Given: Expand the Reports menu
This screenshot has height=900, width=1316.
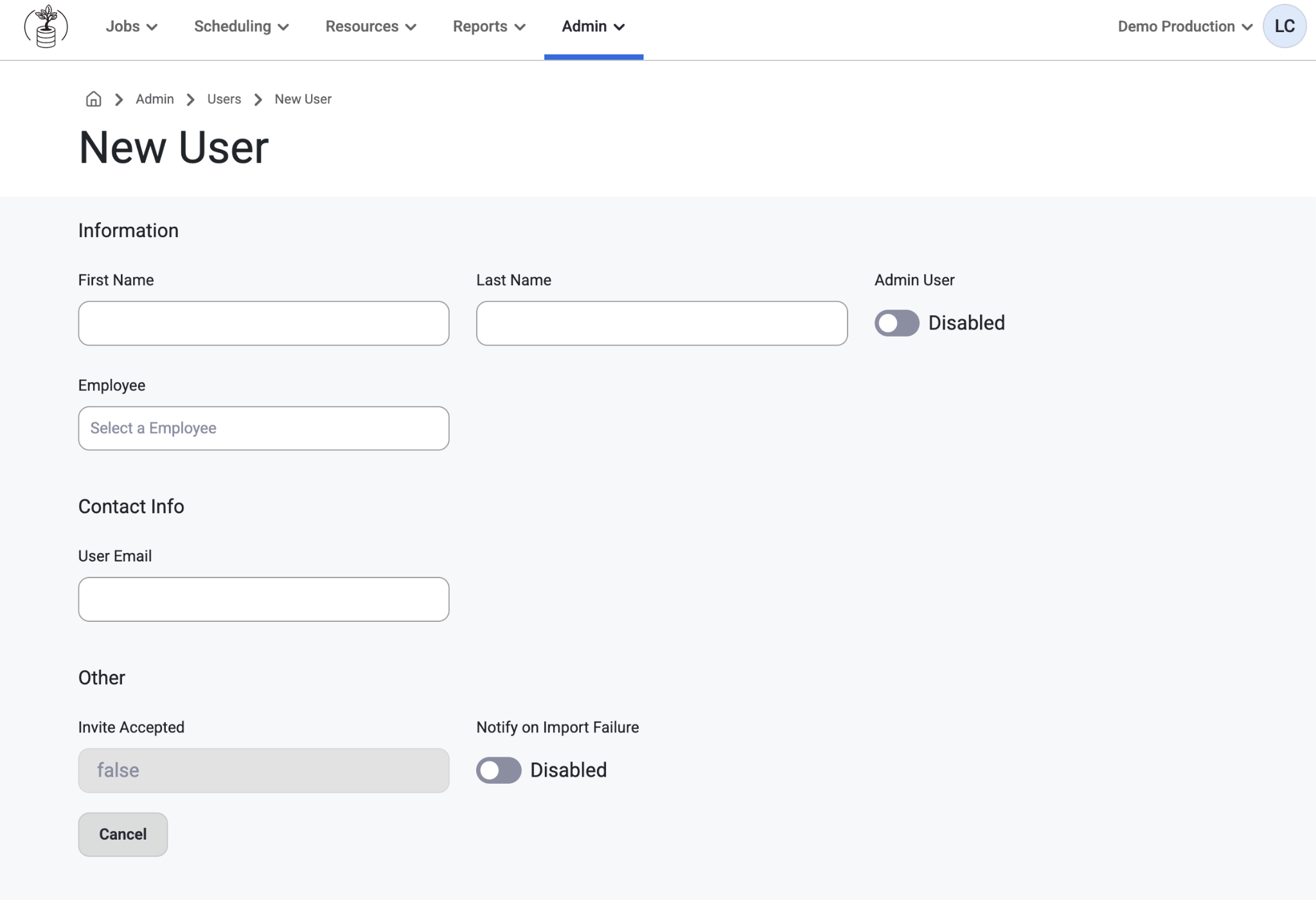Looking at the screenshot, I should (x=490, y=26).
